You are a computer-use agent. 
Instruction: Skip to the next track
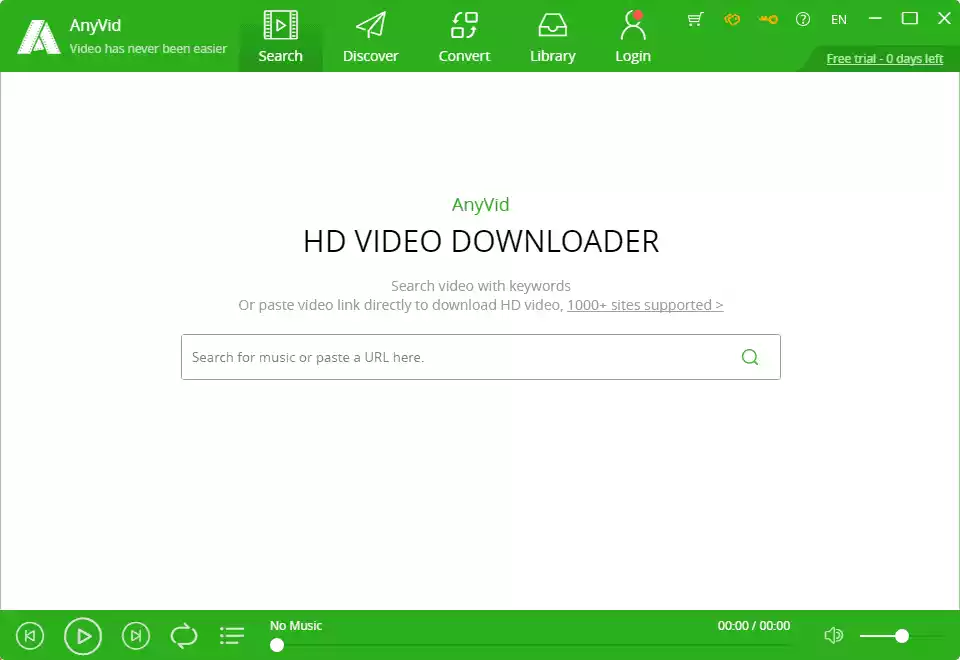tap(136, 636)
